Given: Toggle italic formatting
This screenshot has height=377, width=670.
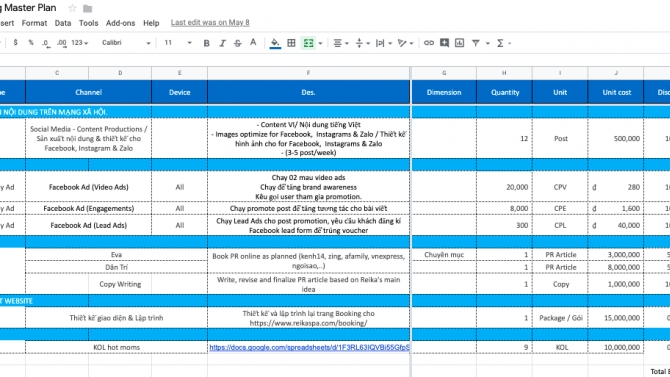Looking at the screenshot, I should pyautogui.click(x=222, y=43).
